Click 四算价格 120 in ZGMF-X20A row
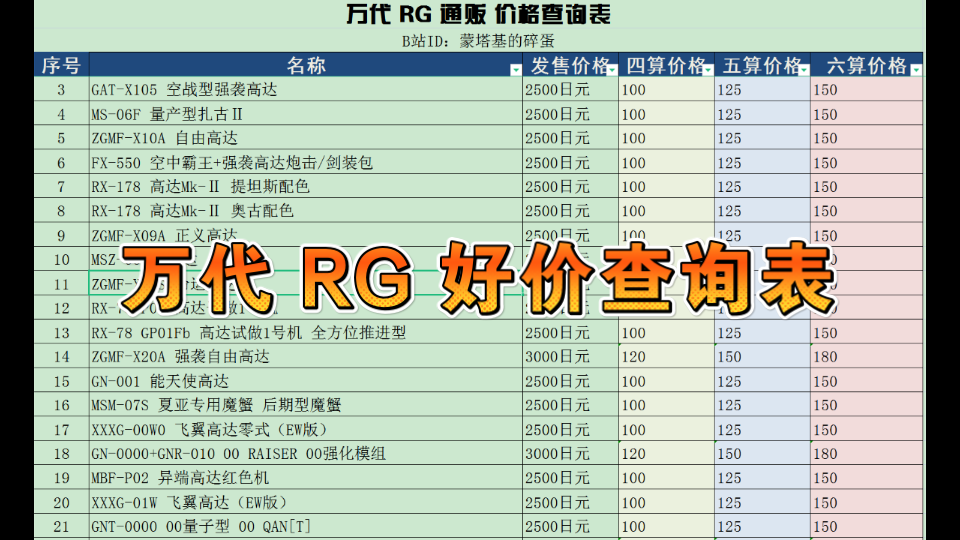Screen dimensions: 960x540 pyautogui.click(x=666, y=356)
